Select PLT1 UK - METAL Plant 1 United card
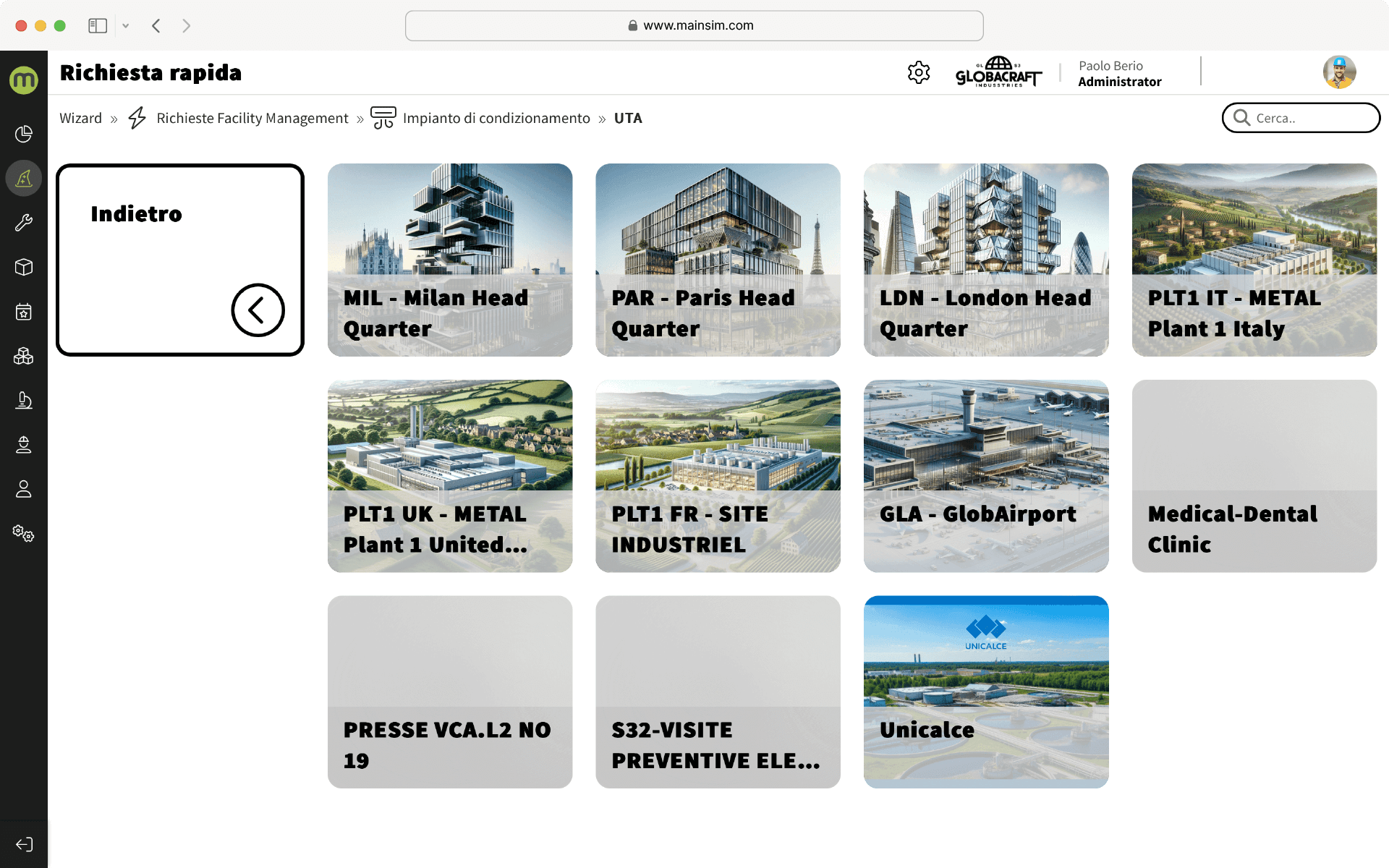The image size is (1389, 868). [450, 476]
